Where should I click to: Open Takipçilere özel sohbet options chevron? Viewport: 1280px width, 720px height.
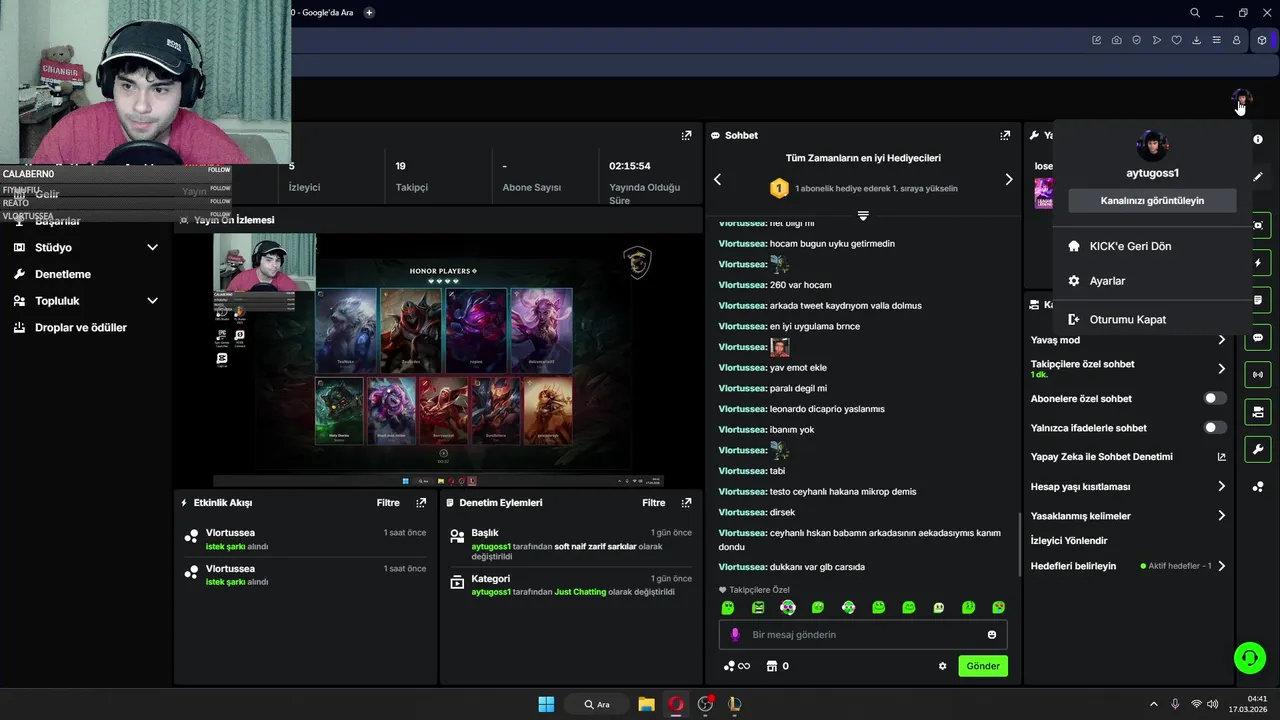tap(1221, 369)
